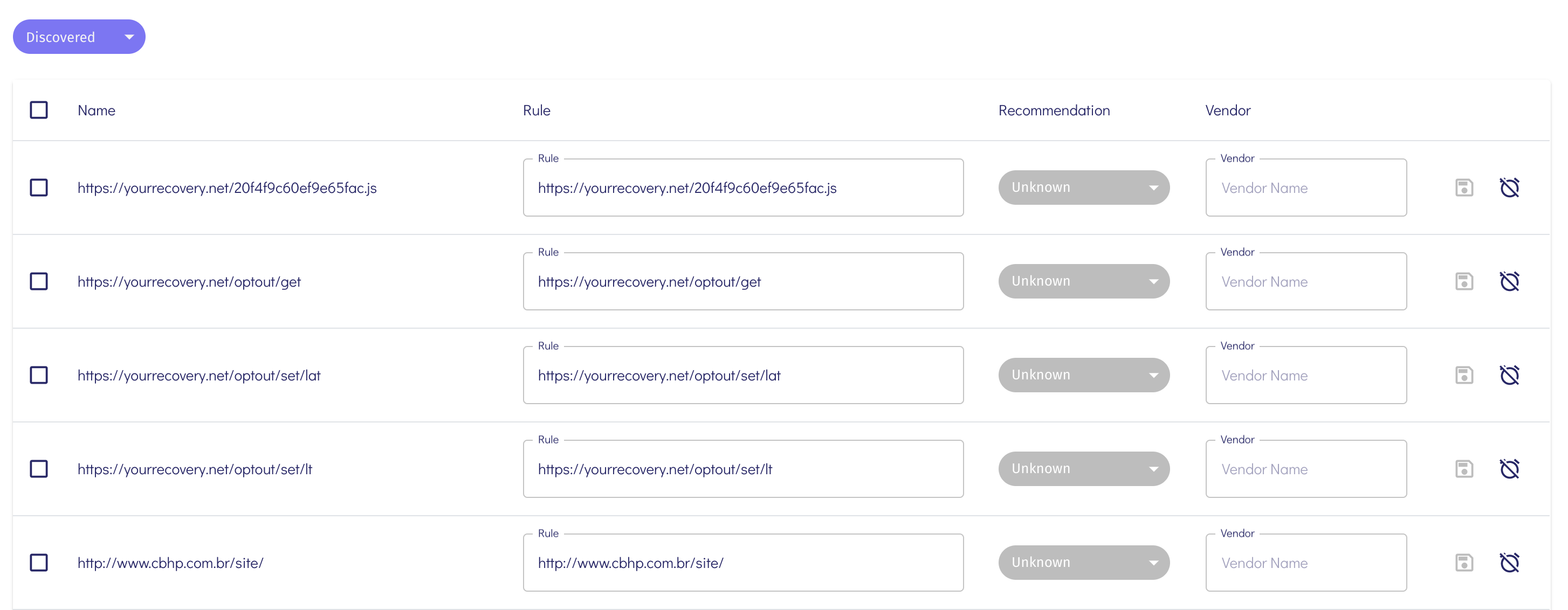Save the vendor for the optout/set/lt row

coord(1463,469)
